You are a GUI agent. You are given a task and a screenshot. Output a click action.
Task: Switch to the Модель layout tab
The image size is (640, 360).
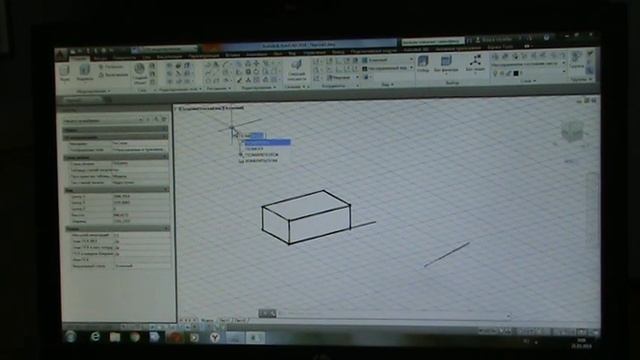click(x=207, y=321)
